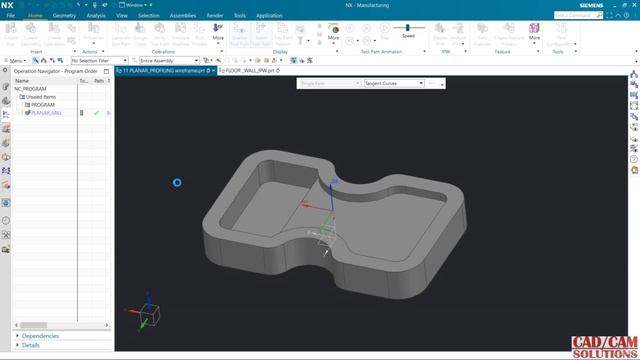Adjust the animation Speed slider
Viewport: 640px width, 360px height.
[408, 28]
